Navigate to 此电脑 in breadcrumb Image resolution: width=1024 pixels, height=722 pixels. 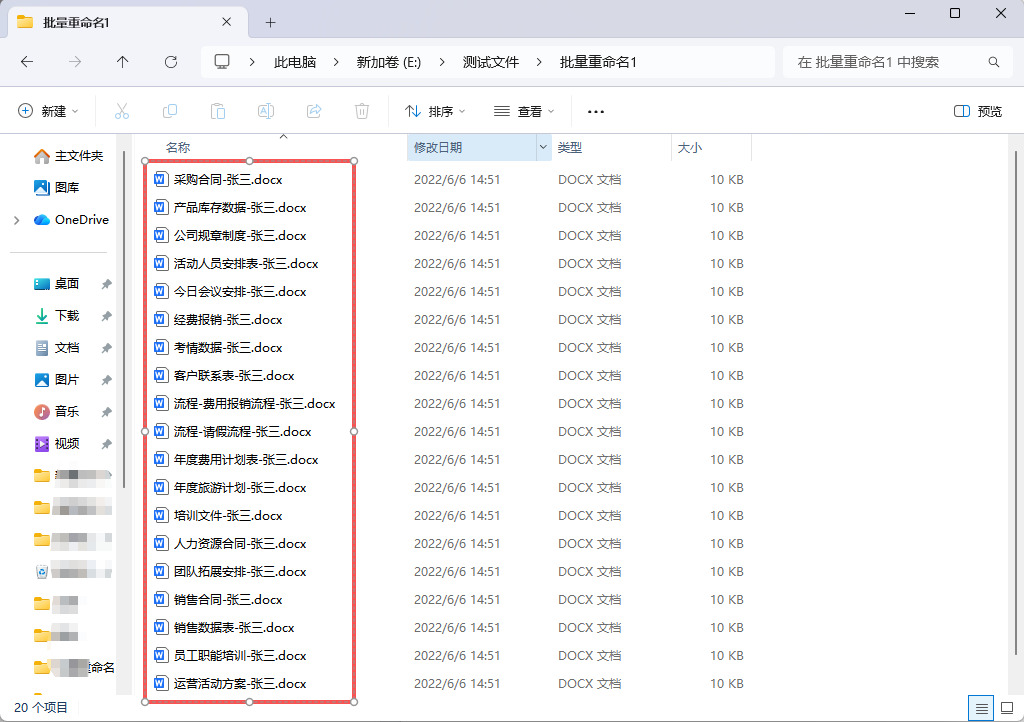coord(295,62)
